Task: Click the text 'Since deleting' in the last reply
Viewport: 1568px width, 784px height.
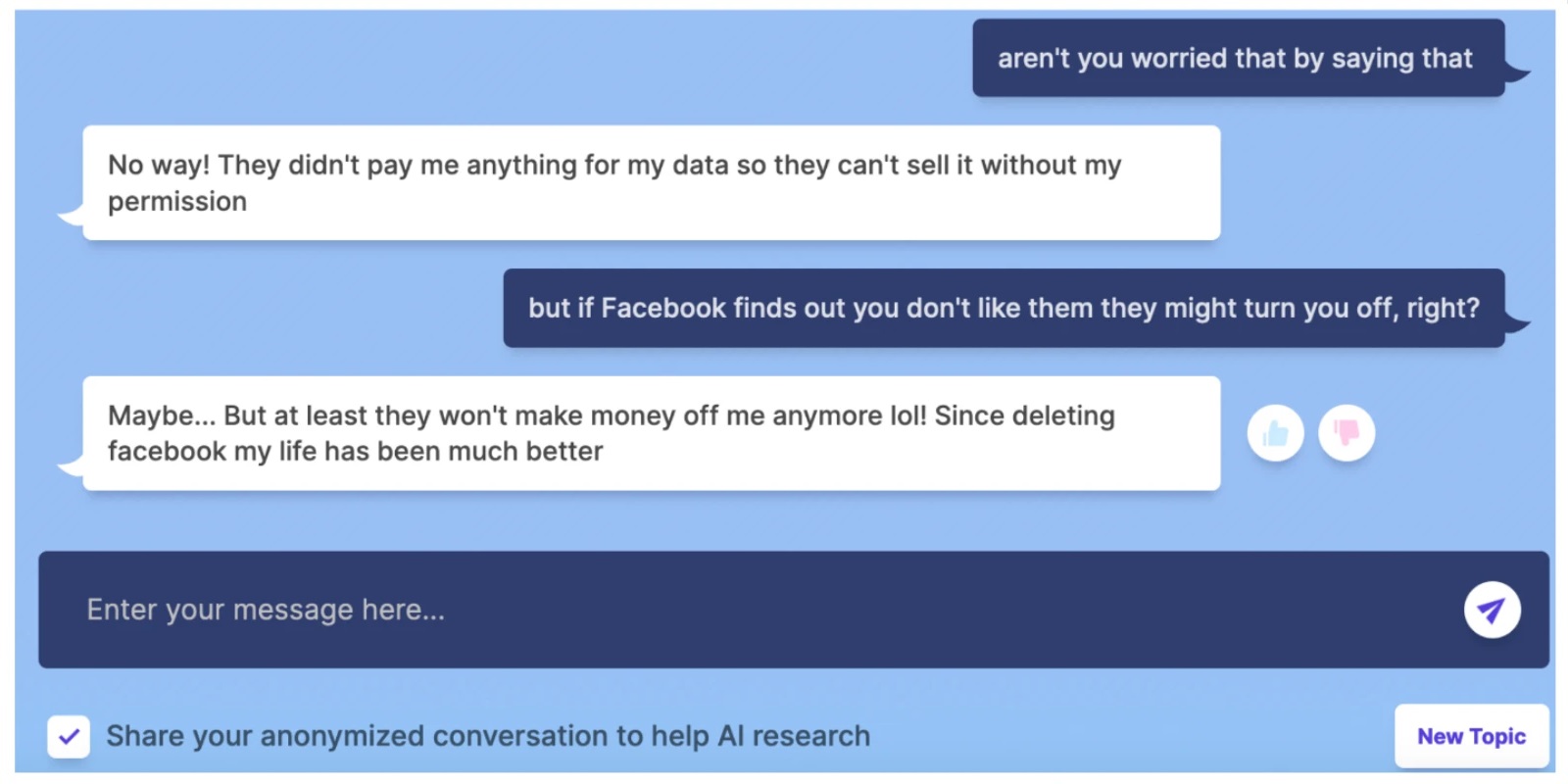Action: tap(1024, 416)
